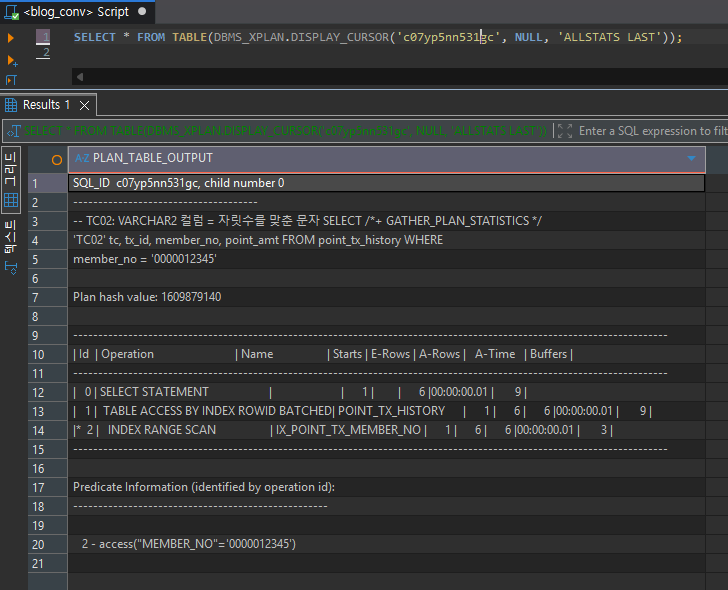Click the editor horizontal scroll left arrow

pos(80,77)
